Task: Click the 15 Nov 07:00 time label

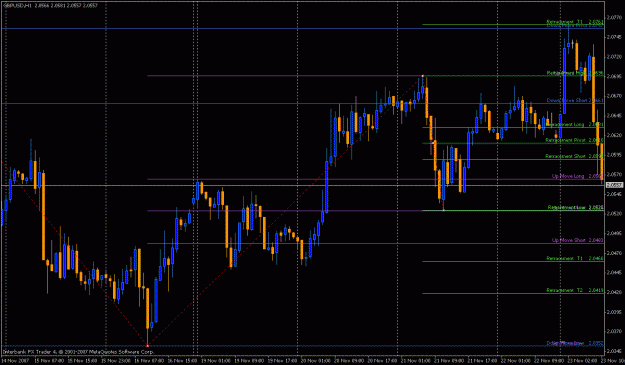Action: coord(49,361)
